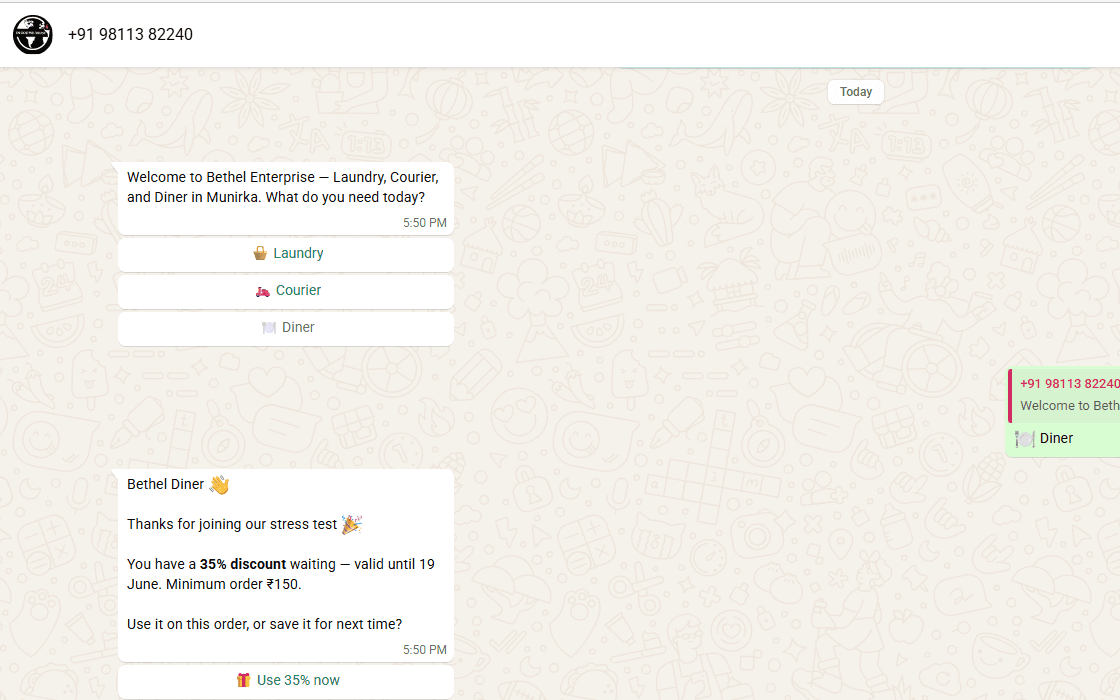Tap the Use 35% now button
The height and width of the screenshot is (700, 1120).
(286, 681)
